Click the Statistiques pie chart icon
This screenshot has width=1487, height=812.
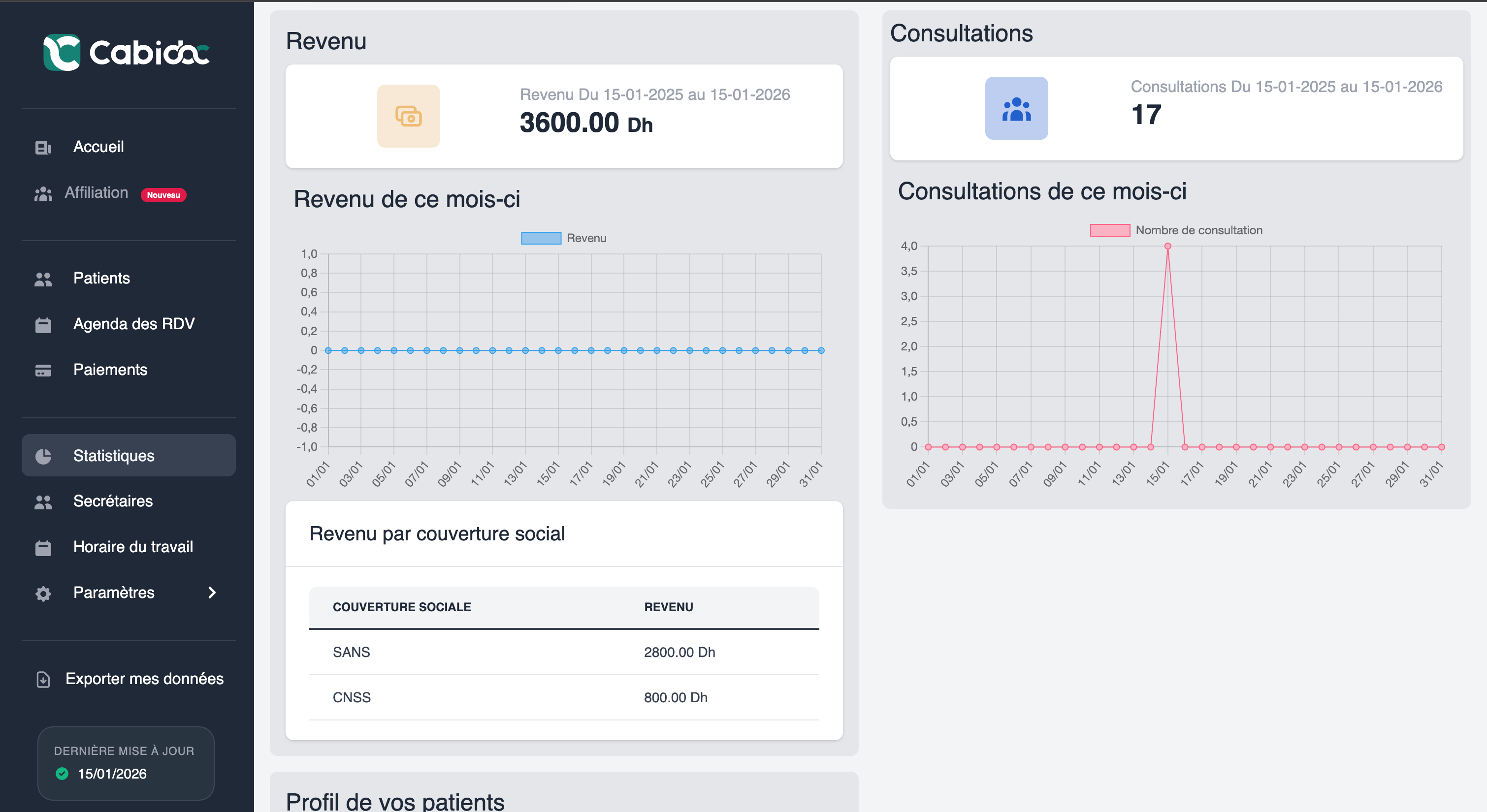pyautogui.click(x=43, y=455)
